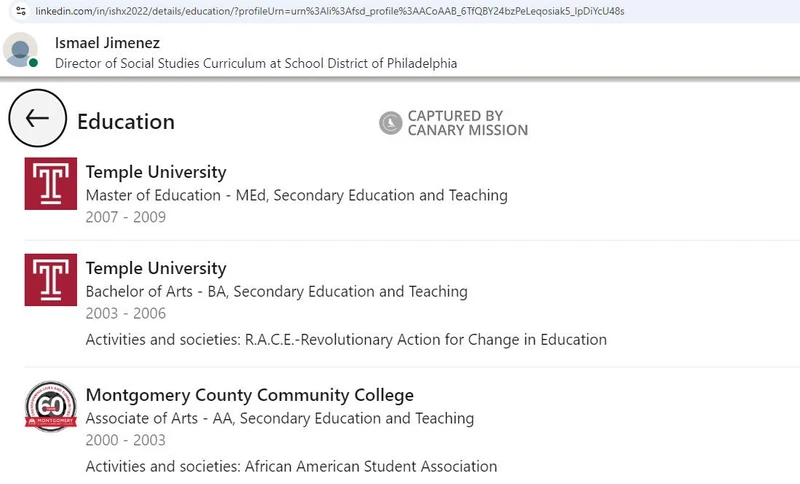Click the site information icon in address bar
Image resolution: width=800 pixels, height=484 pixels.
pos(20,10)
